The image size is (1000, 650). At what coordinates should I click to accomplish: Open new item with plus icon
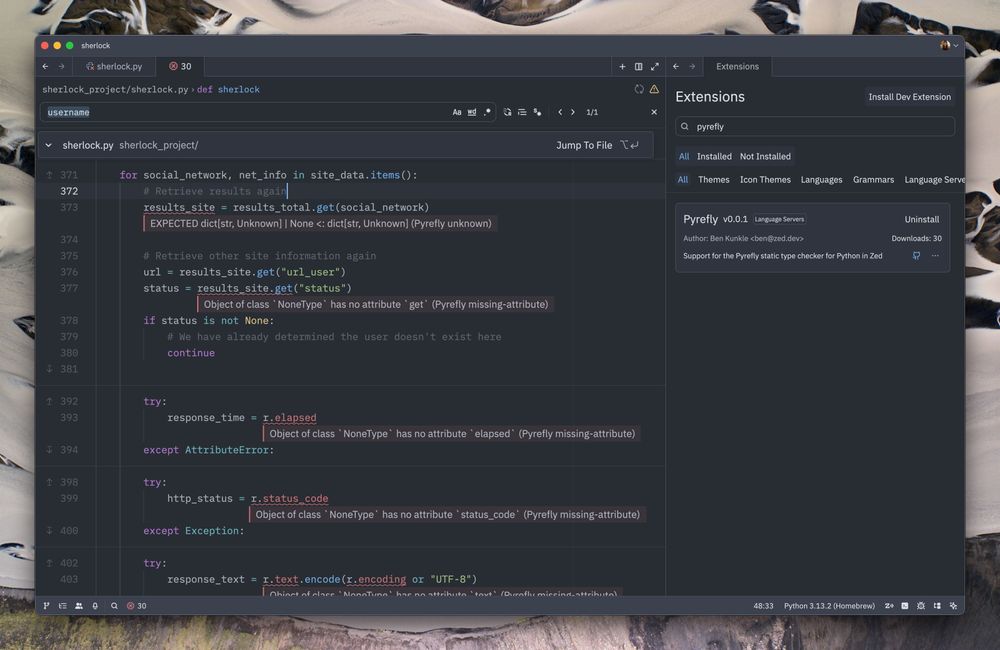[x=622, y=66]
